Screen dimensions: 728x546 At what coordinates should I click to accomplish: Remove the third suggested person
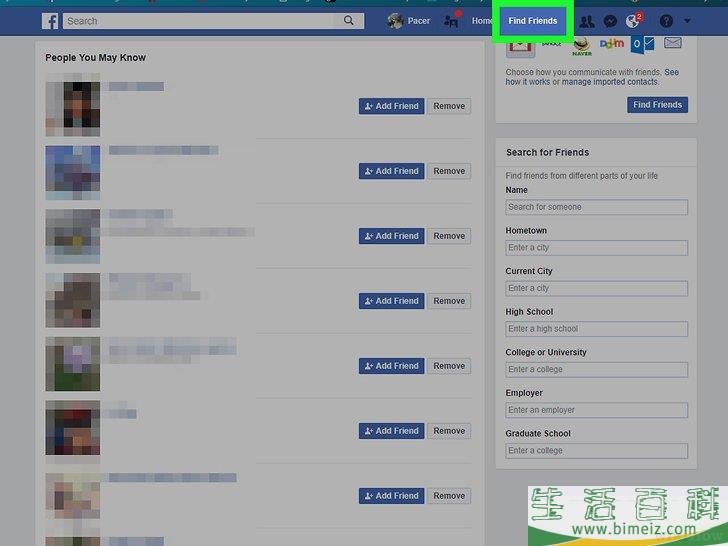pos(449,236)
